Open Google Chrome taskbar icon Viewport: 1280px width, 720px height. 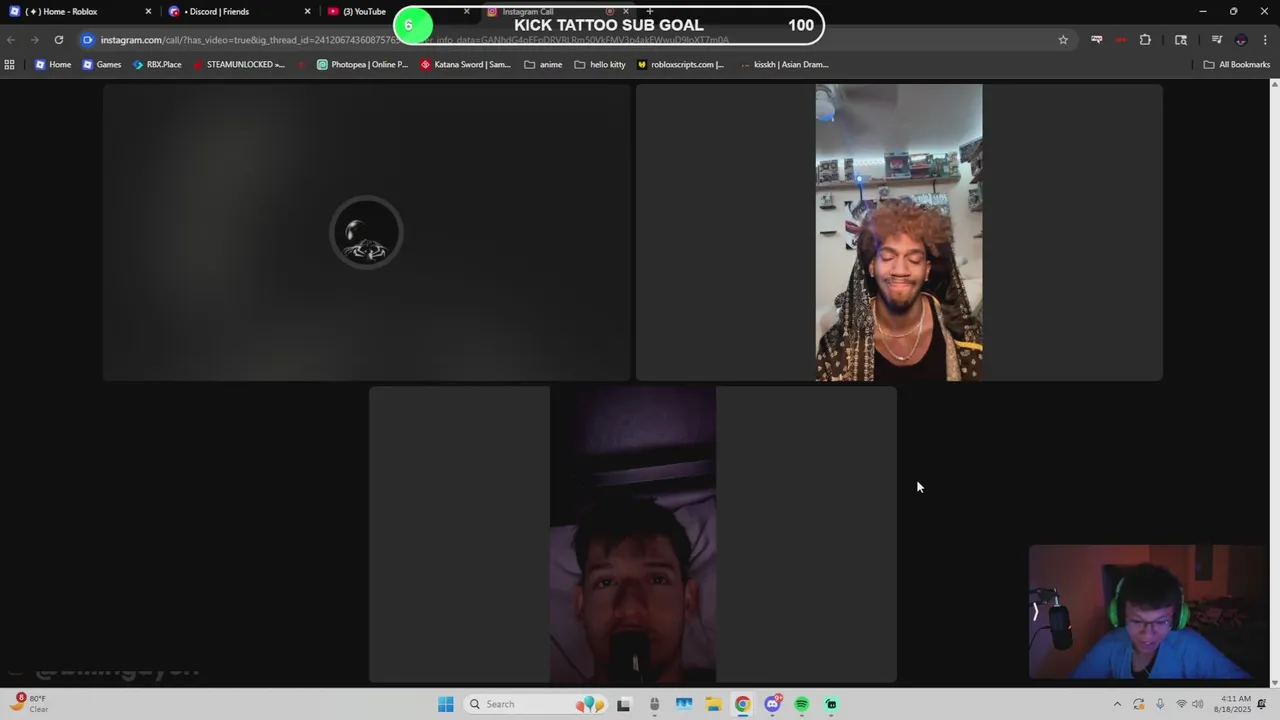(742, 704)
